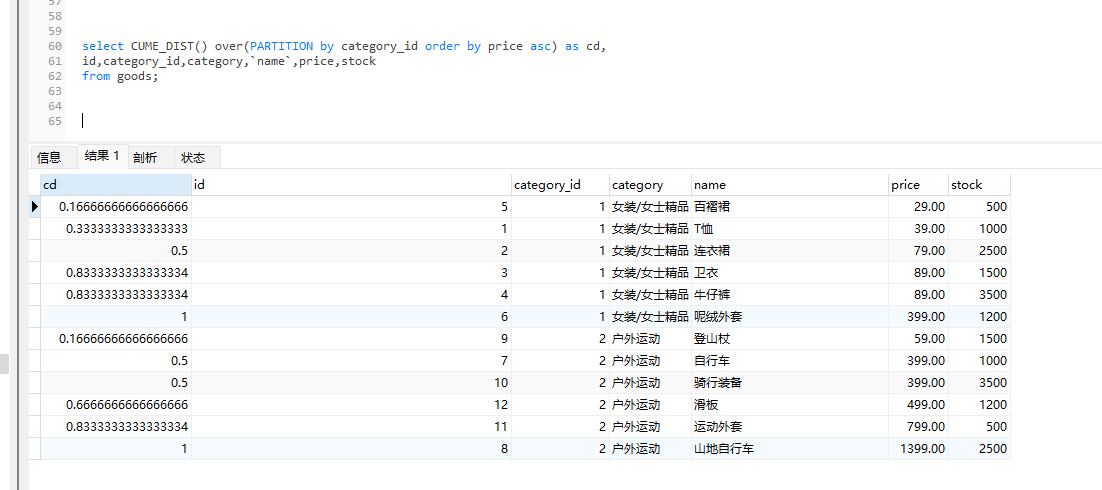
Task: Select the id cell in 滑板 row
Action: 351,405
